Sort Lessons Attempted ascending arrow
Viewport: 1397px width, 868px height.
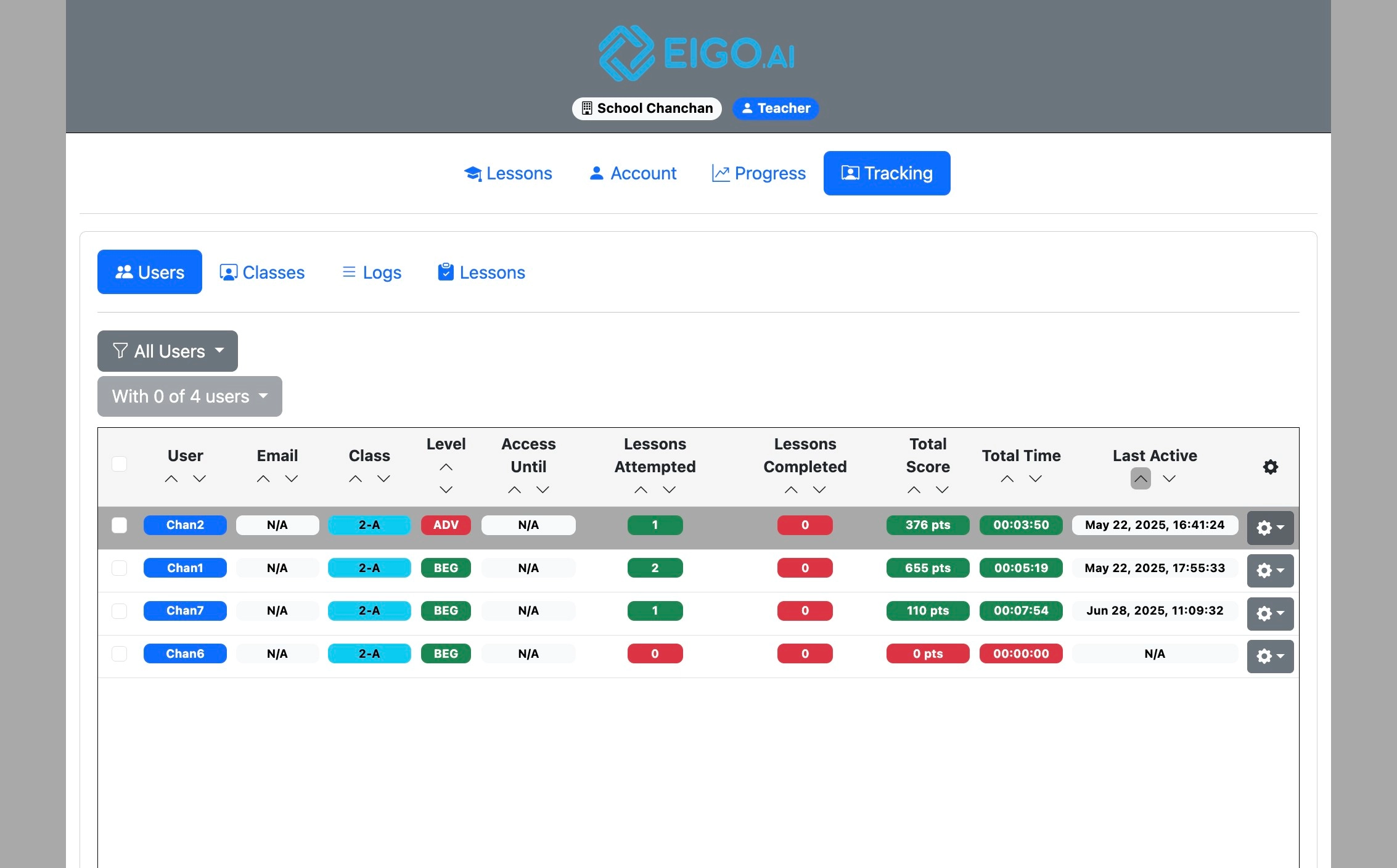point(641,490)
